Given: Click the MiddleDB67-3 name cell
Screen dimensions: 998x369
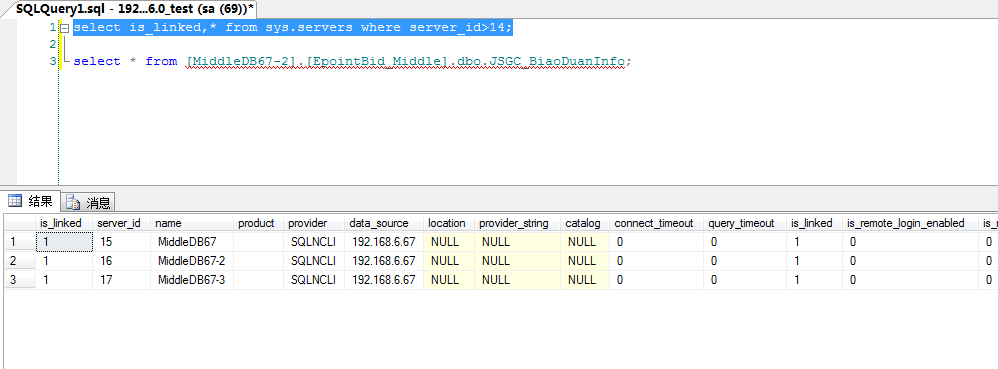Looking at the screenshot, I should (x=192, y=280).
